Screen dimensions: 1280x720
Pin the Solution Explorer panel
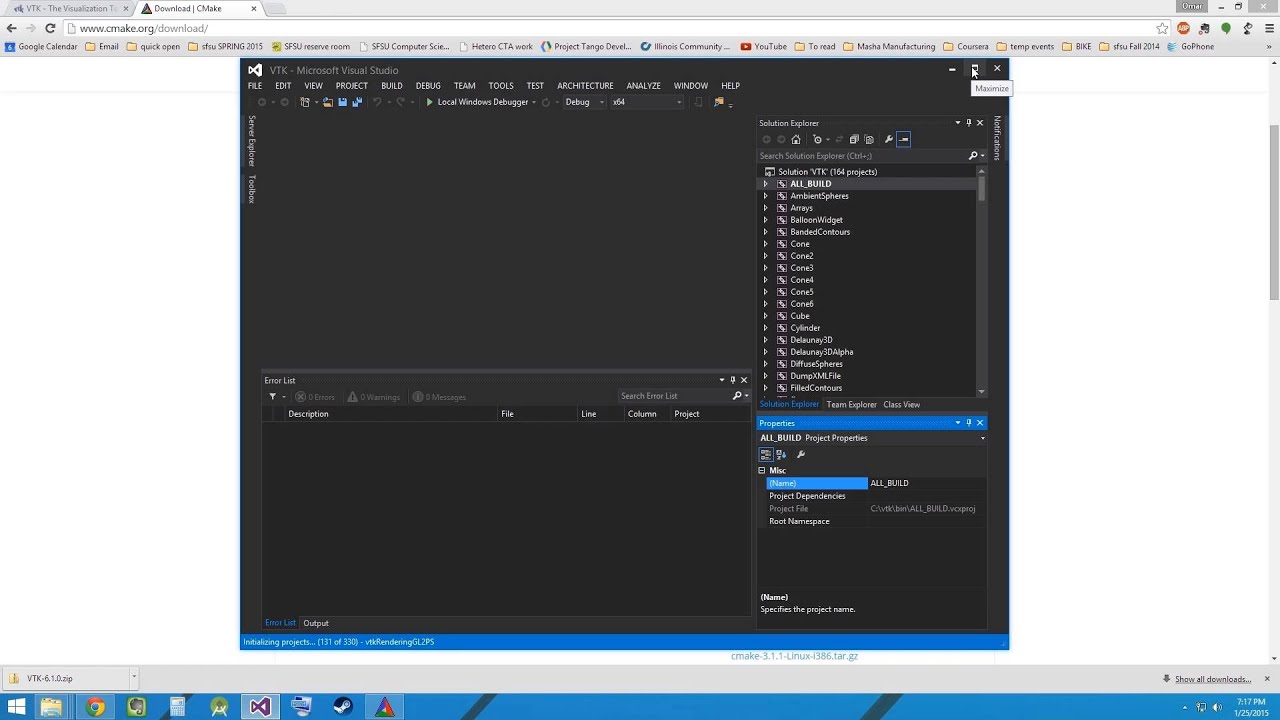(x=968, y=123)
